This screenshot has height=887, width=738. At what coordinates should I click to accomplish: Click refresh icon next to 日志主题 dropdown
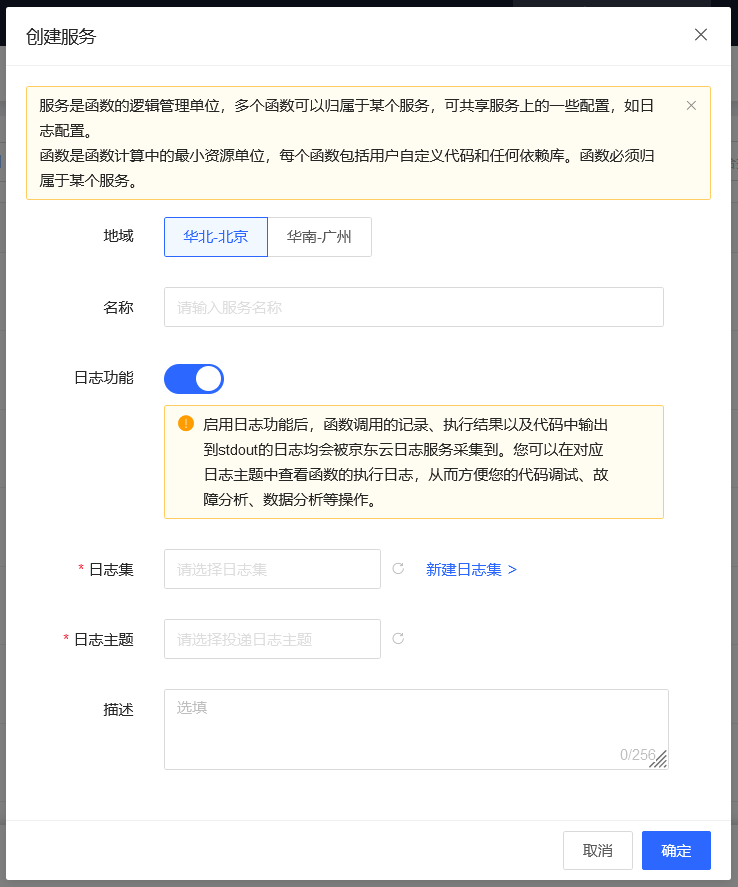pos(398,639)
